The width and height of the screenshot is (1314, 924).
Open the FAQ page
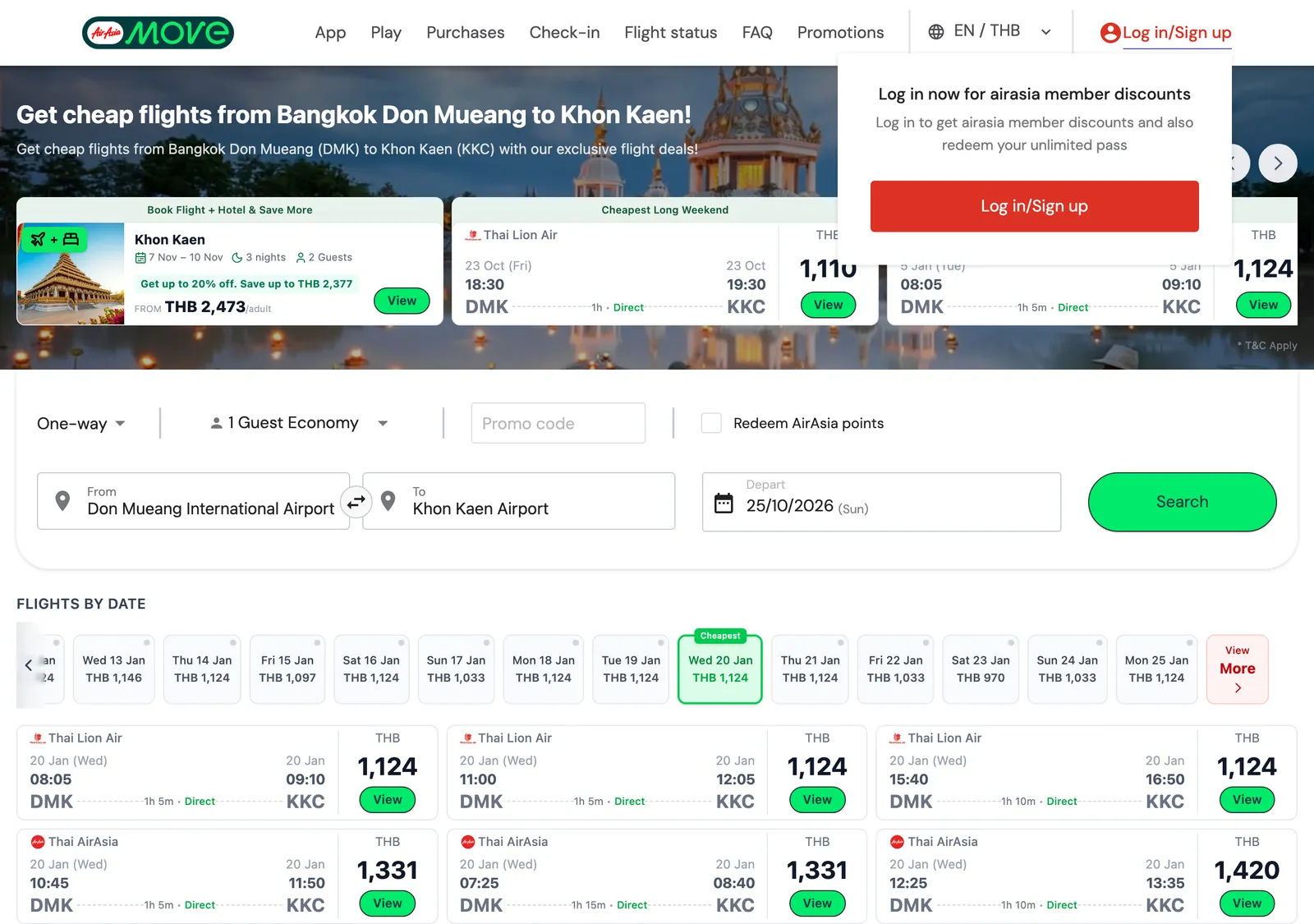click(757, 33)
